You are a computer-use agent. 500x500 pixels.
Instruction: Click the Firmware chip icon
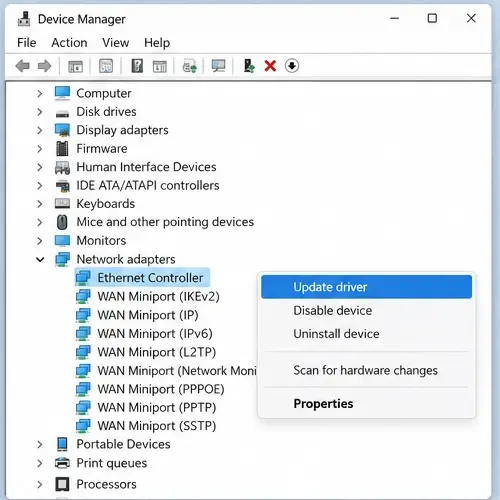[62, 149]
